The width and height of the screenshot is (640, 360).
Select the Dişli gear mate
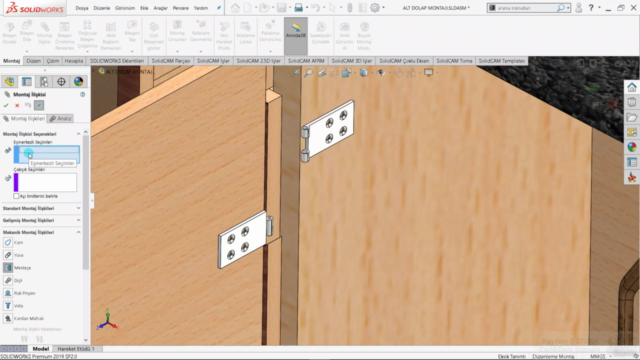8,280
